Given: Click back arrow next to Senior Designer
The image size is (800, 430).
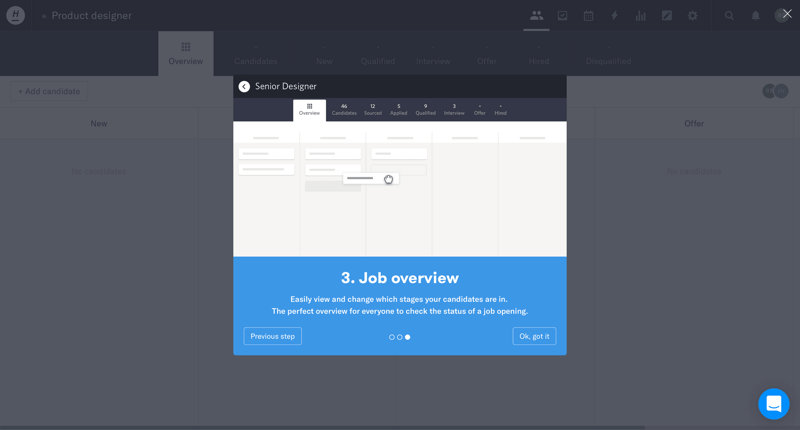Looking at the screenshot, I should coord(244,87).
